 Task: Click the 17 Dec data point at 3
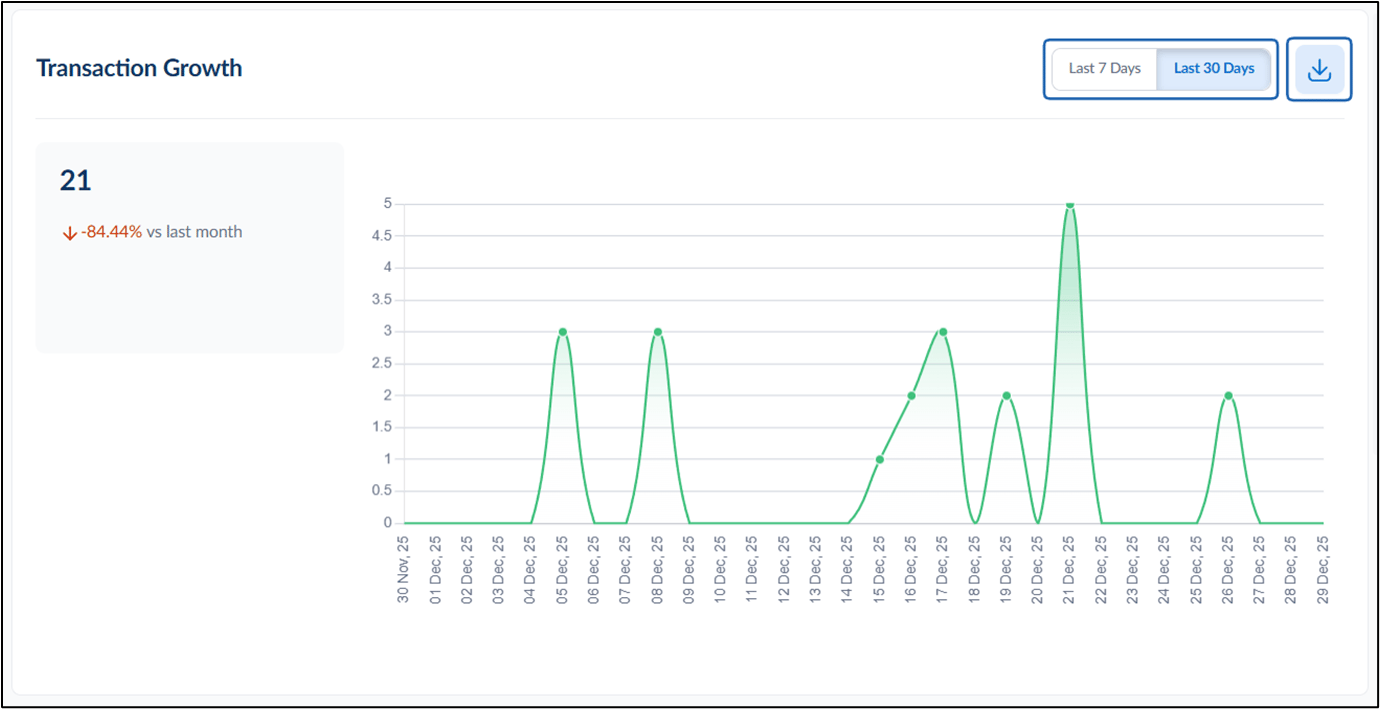[x=943, y=332]
